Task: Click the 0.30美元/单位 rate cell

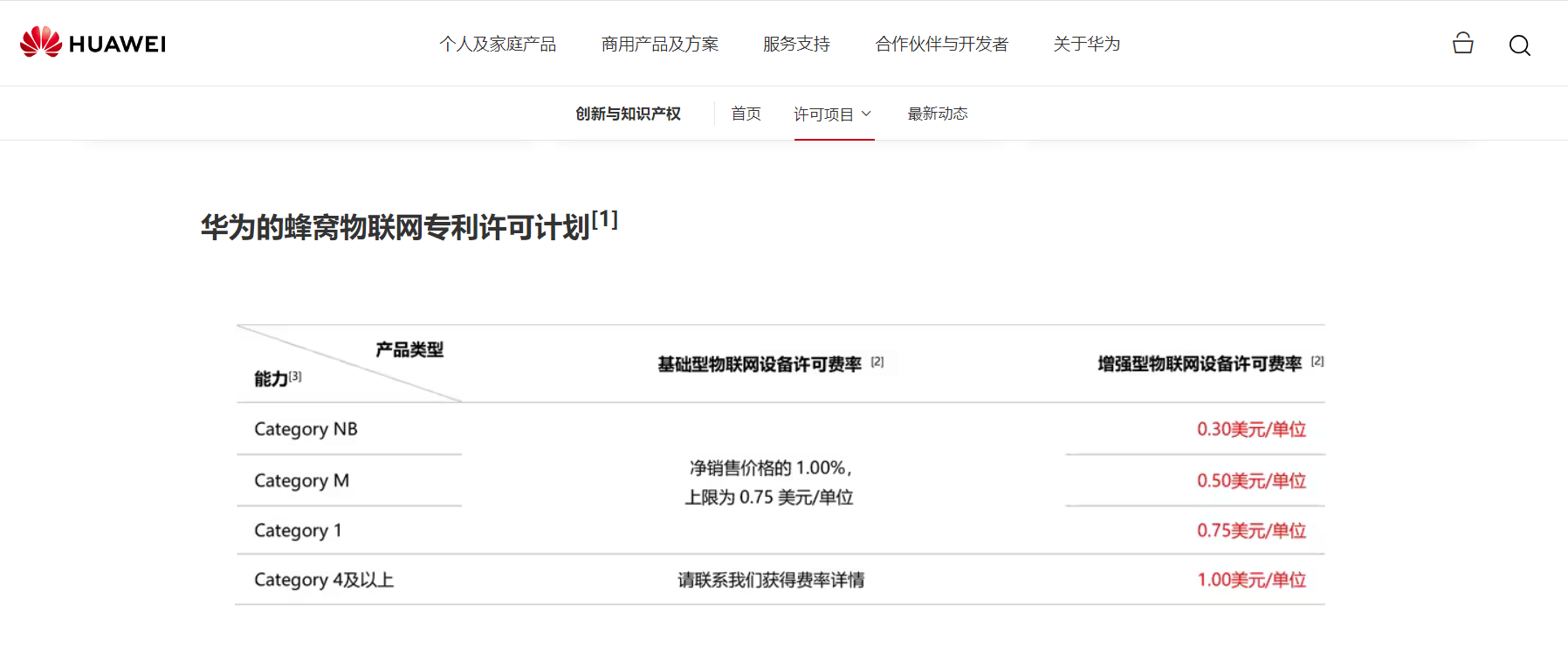Action: click(x=1251, y=429)
